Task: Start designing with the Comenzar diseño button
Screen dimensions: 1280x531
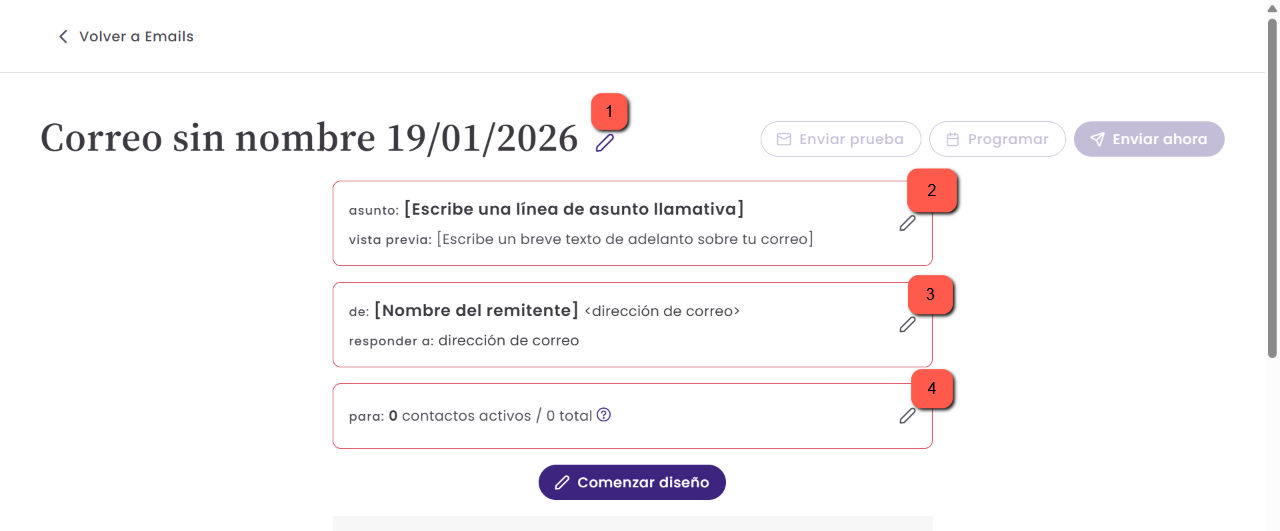Action: (632, 482)
